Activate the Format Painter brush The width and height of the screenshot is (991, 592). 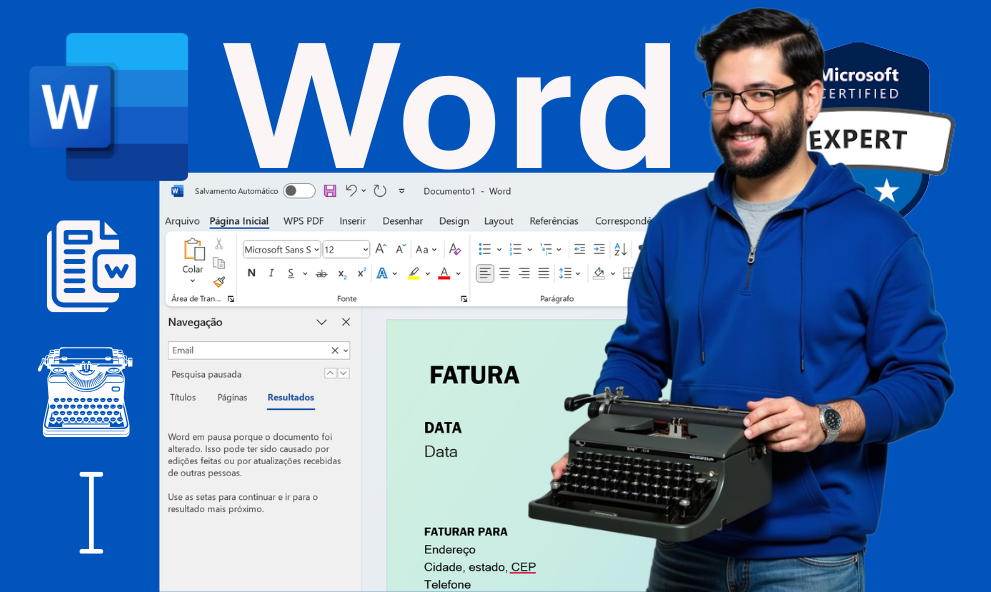coord(219,282)
